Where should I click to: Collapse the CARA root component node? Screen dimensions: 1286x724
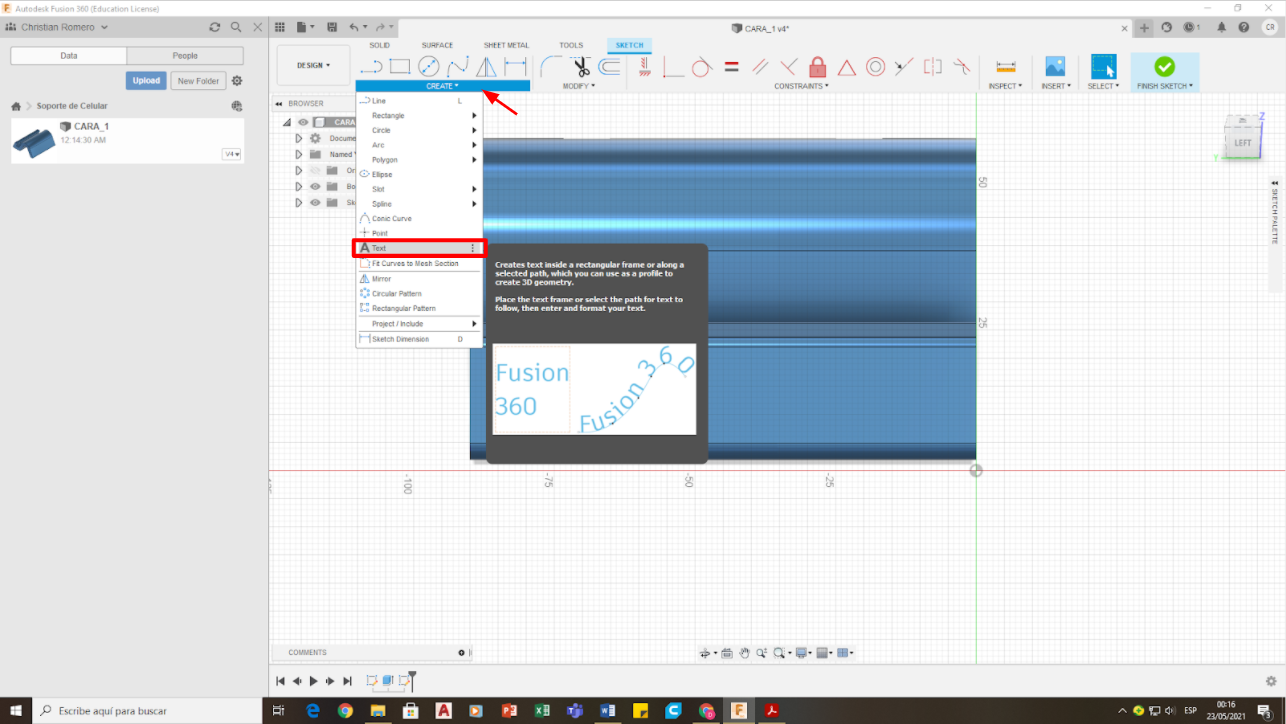click(x=287, y=123)
